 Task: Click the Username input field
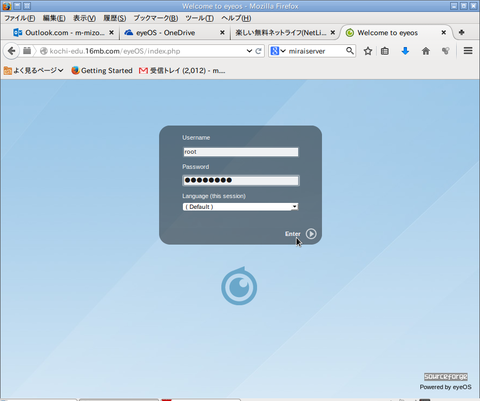click(x=241, y=152)
